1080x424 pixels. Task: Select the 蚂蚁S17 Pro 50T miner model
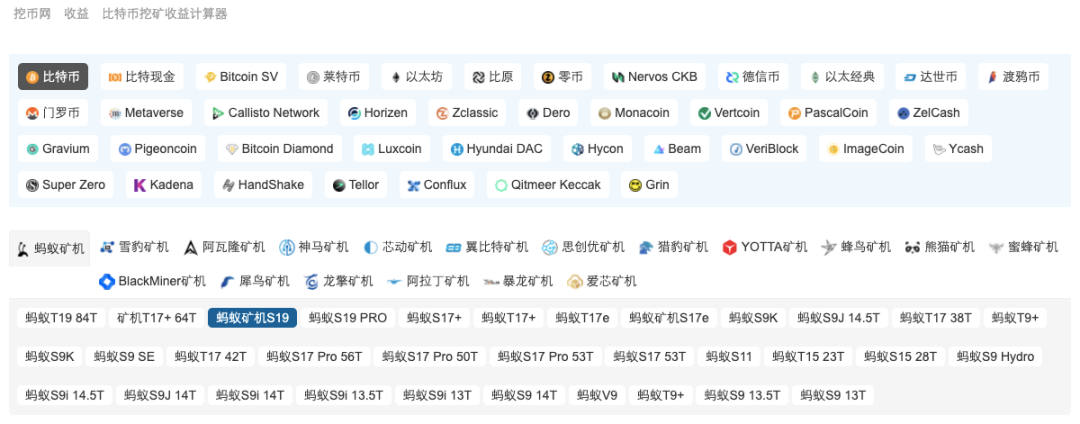pos(430,357)
